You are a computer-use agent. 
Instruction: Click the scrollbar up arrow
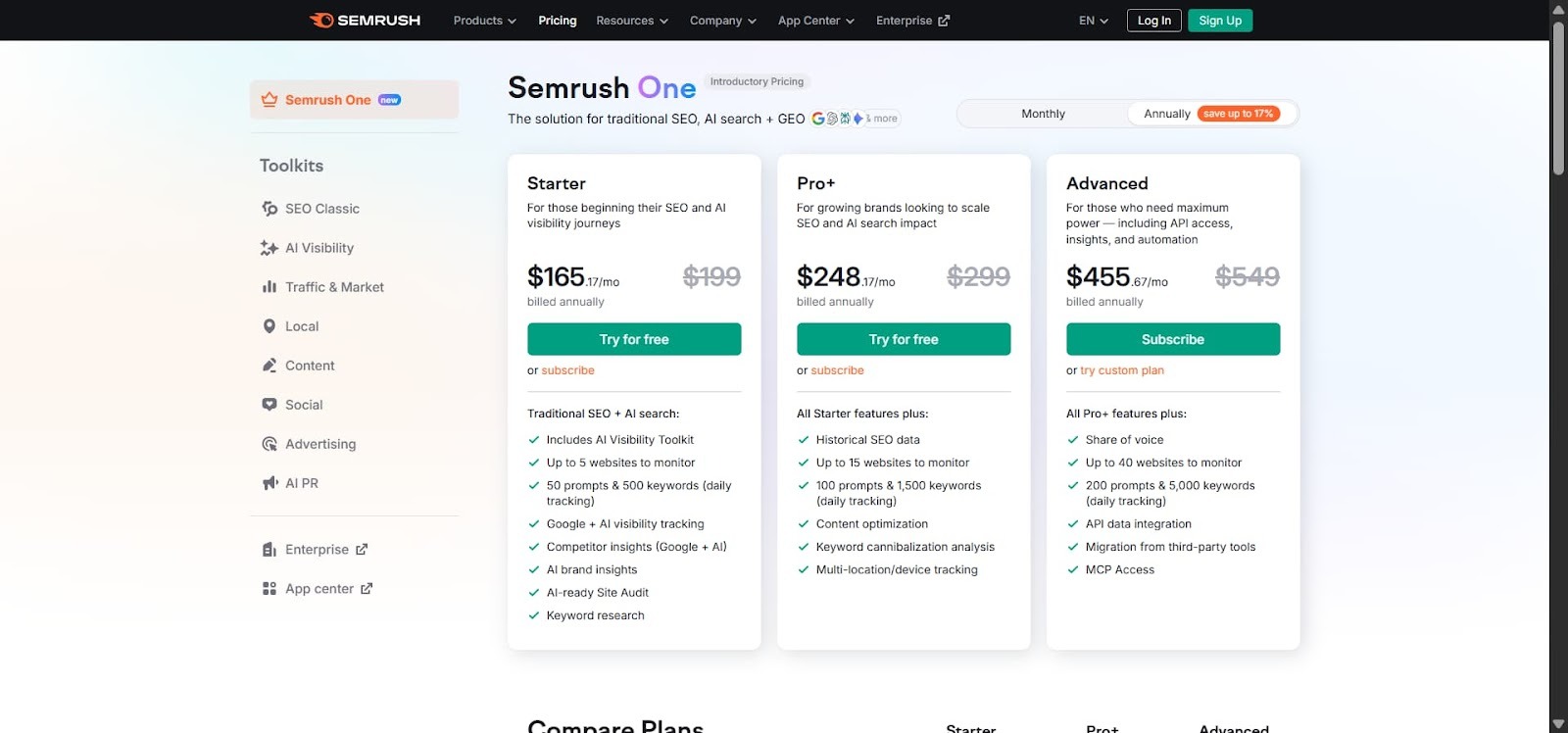(x=1558, y=9)
